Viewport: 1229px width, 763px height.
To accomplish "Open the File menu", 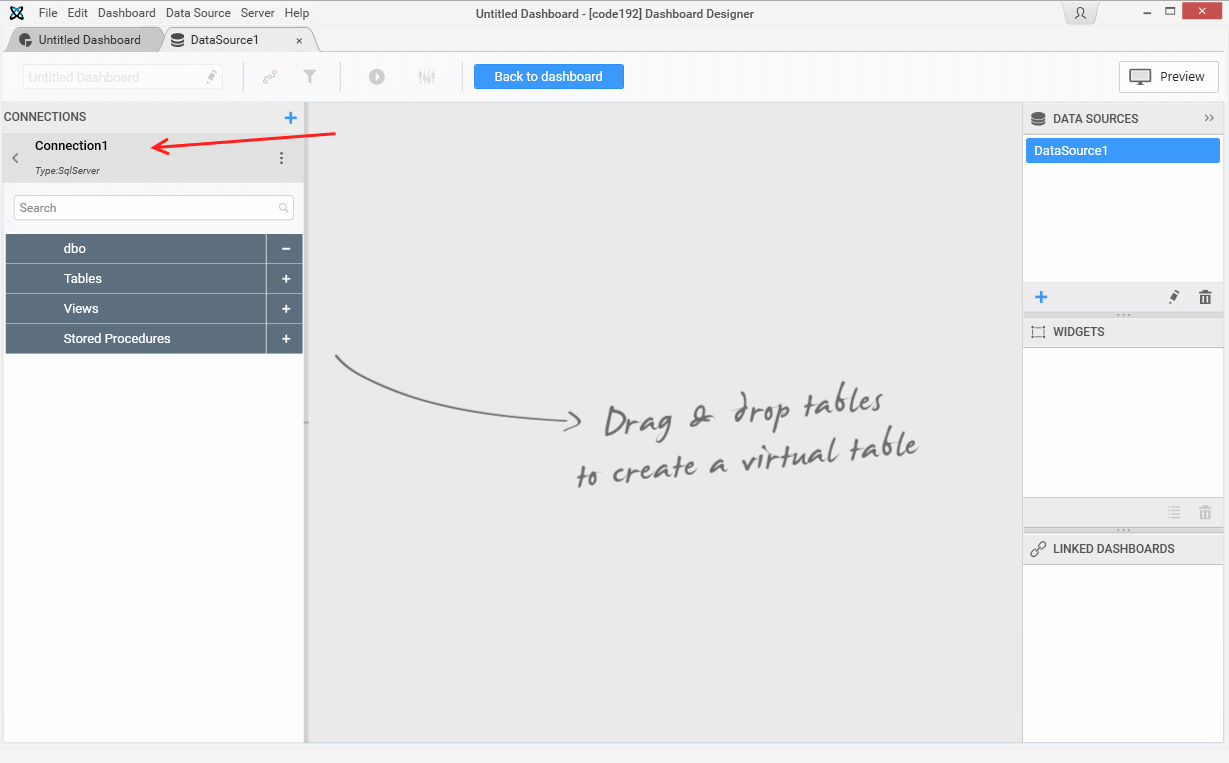I will (48, 13).
